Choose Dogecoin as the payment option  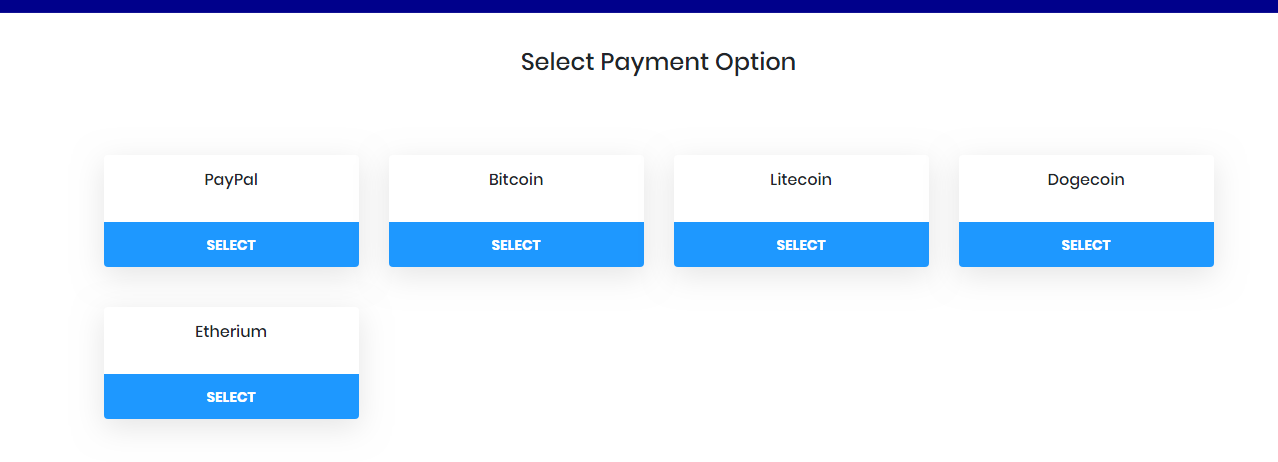click(1086, 245)
